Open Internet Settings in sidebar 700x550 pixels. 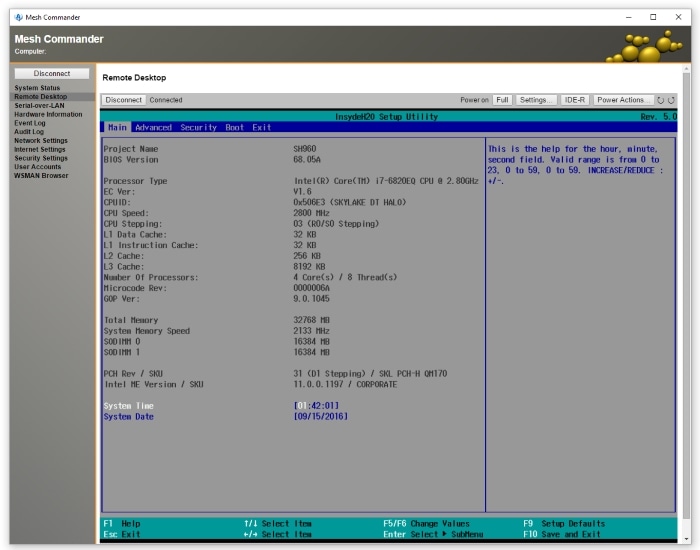[40, 149]
